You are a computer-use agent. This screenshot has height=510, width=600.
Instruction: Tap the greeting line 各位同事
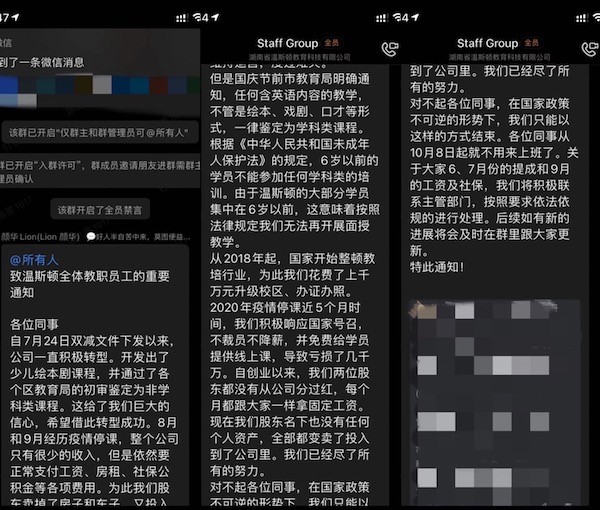[34, 324]
